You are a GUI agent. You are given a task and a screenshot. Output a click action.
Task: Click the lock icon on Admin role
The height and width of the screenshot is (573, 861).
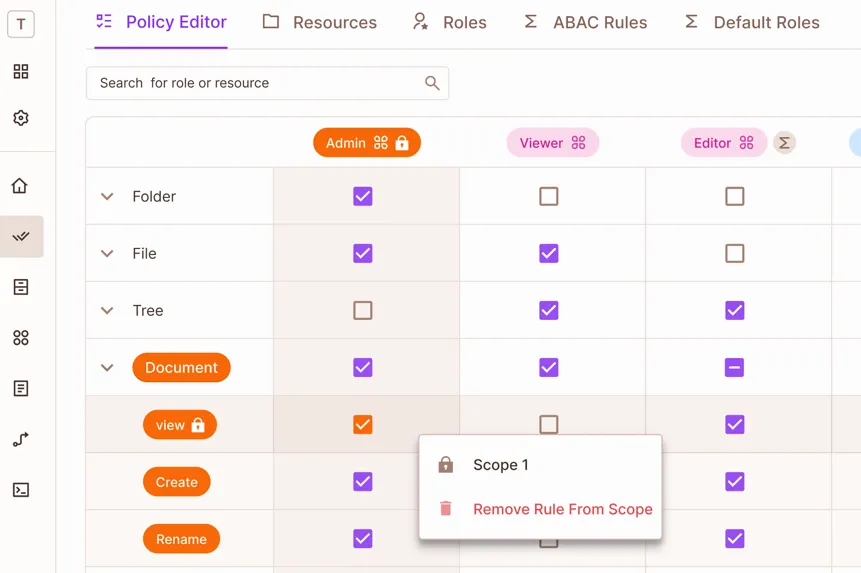402,143
